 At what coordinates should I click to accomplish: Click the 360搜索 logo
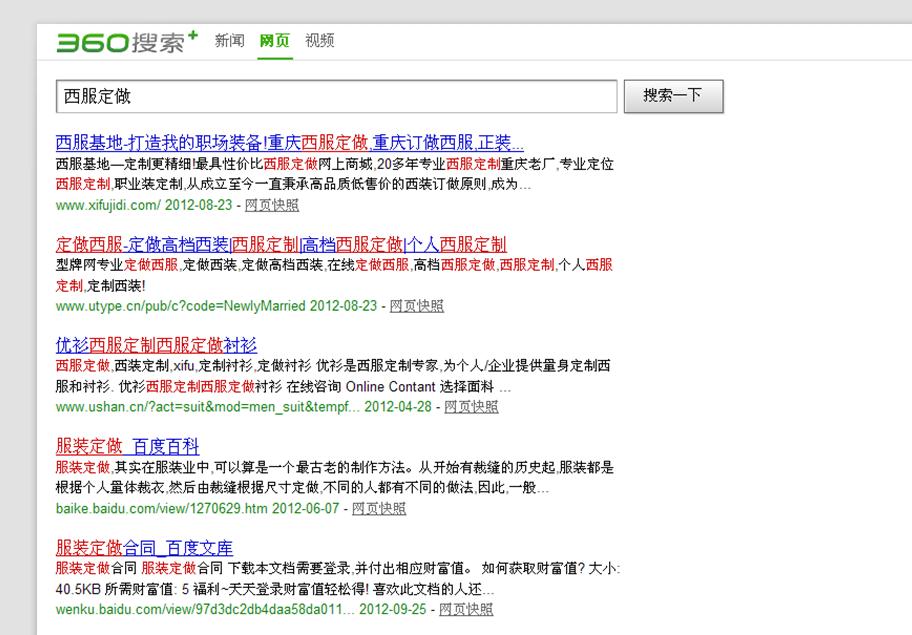(x=127, y=42)
